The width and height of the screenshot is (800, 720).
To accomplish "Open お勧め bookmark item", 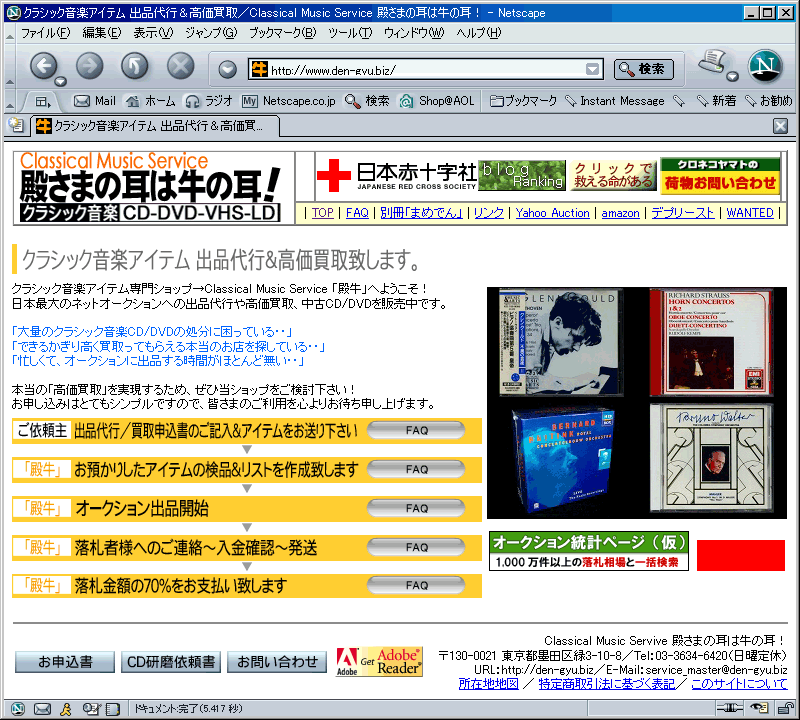I will point(769,101).
